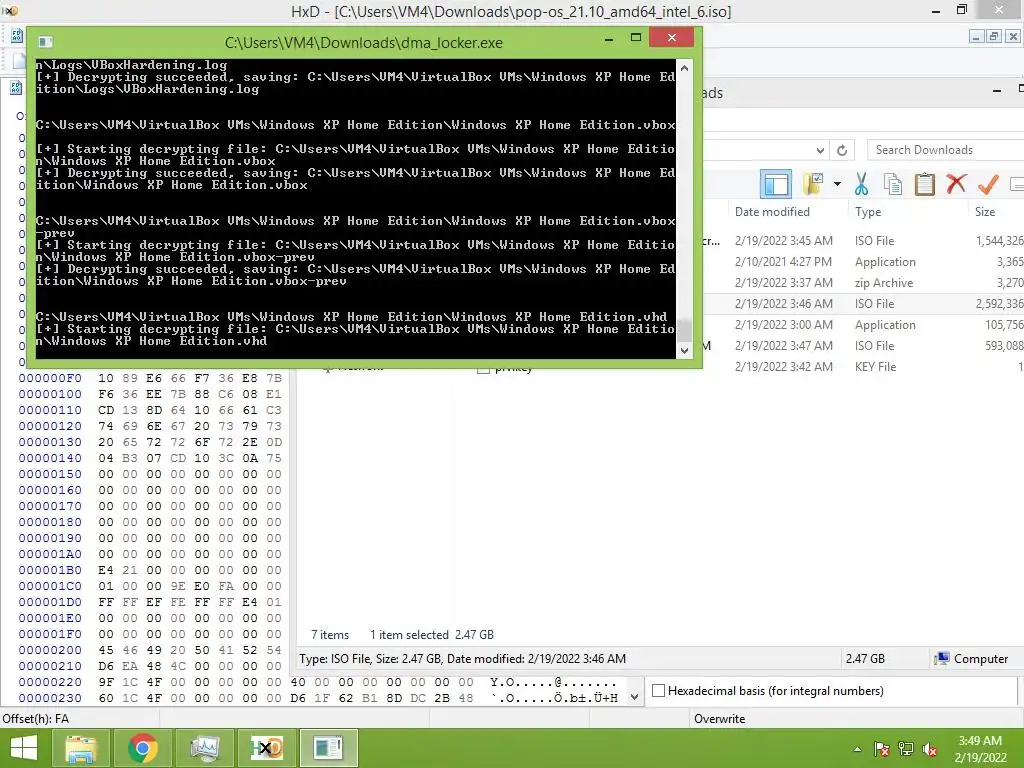The height and width of the screenshot is (768, 1024).
Task: Refresh the Downloads folder view
Action: click(842, 150)
